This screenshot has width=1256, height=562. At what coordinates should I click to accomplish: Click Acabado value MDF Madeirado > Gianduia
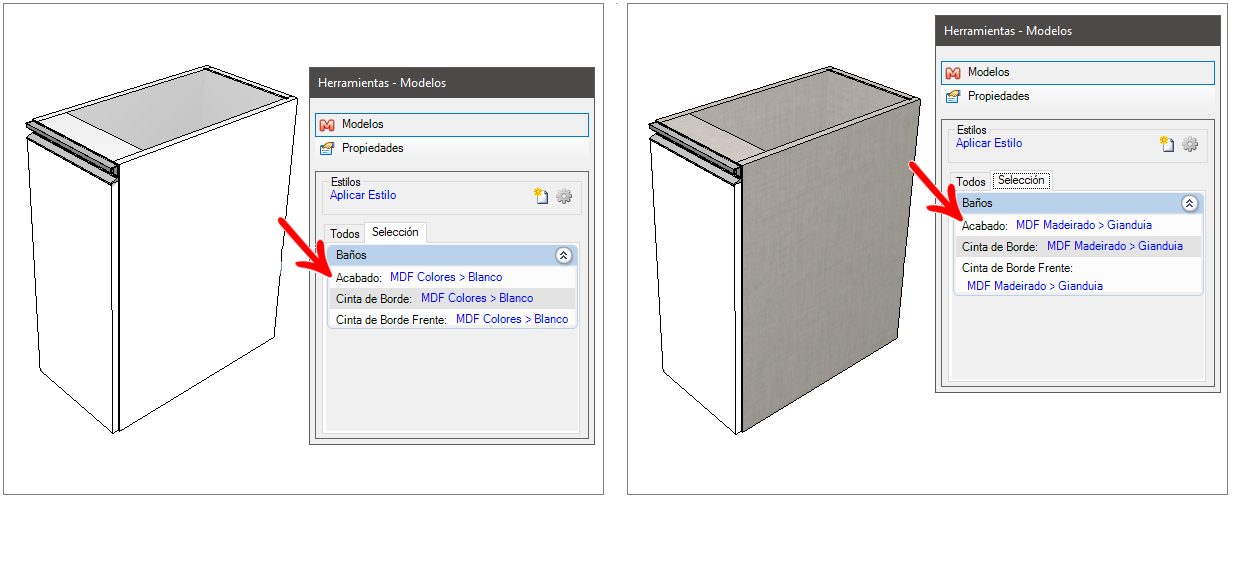(1083, 225)
